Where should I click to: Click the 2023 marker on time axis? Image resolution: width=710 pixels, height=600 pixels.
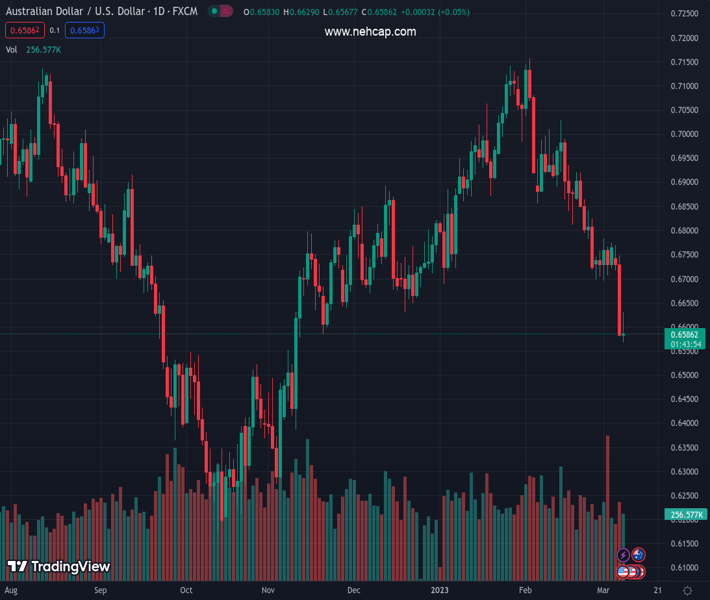440,591
